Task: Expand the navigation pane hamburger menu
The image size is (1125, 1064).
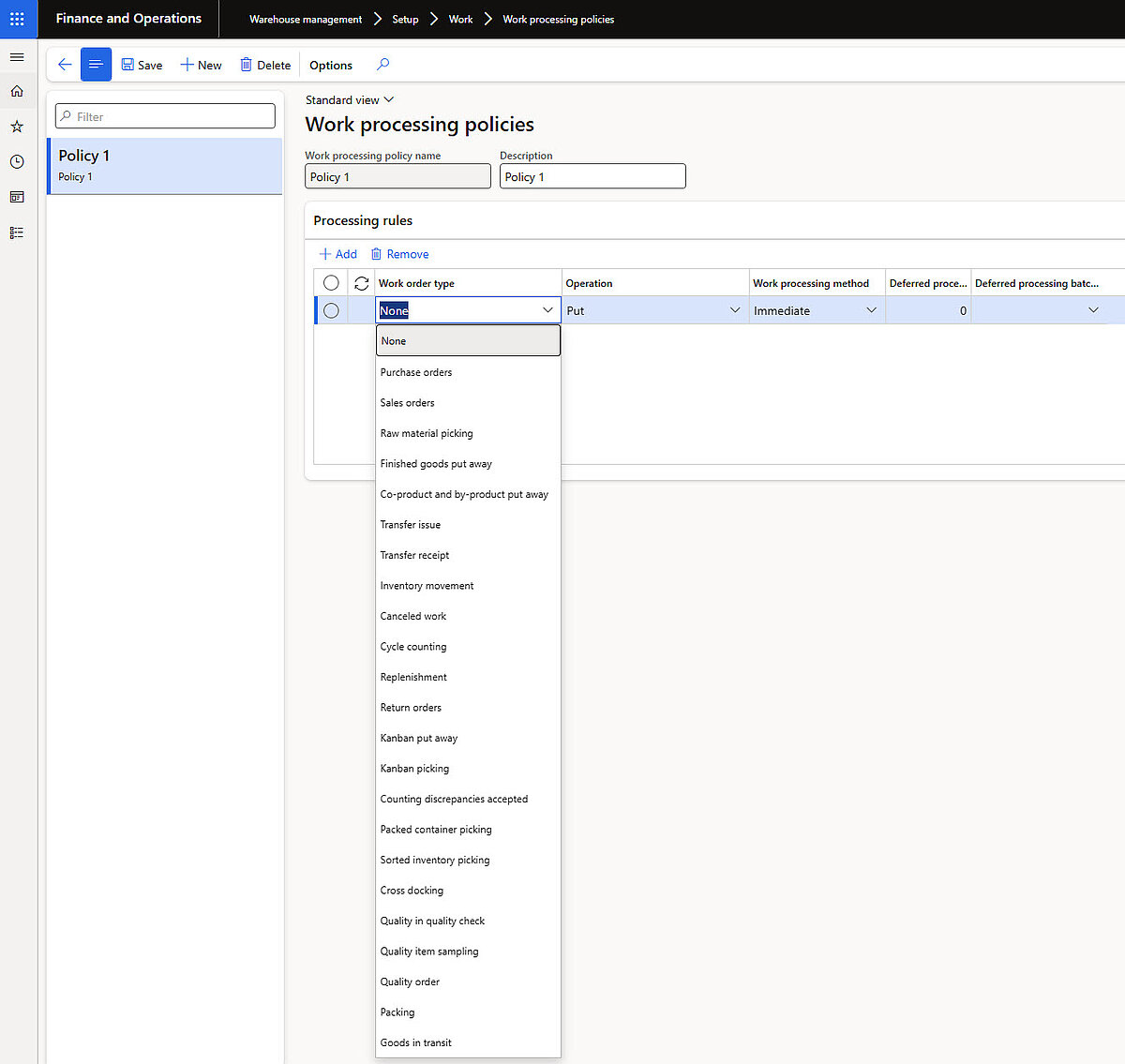Action: (x=17, y=57)
